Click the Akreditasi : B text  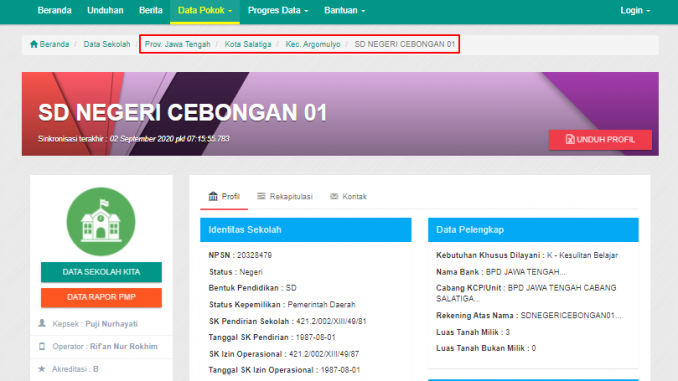coord(75,369)
